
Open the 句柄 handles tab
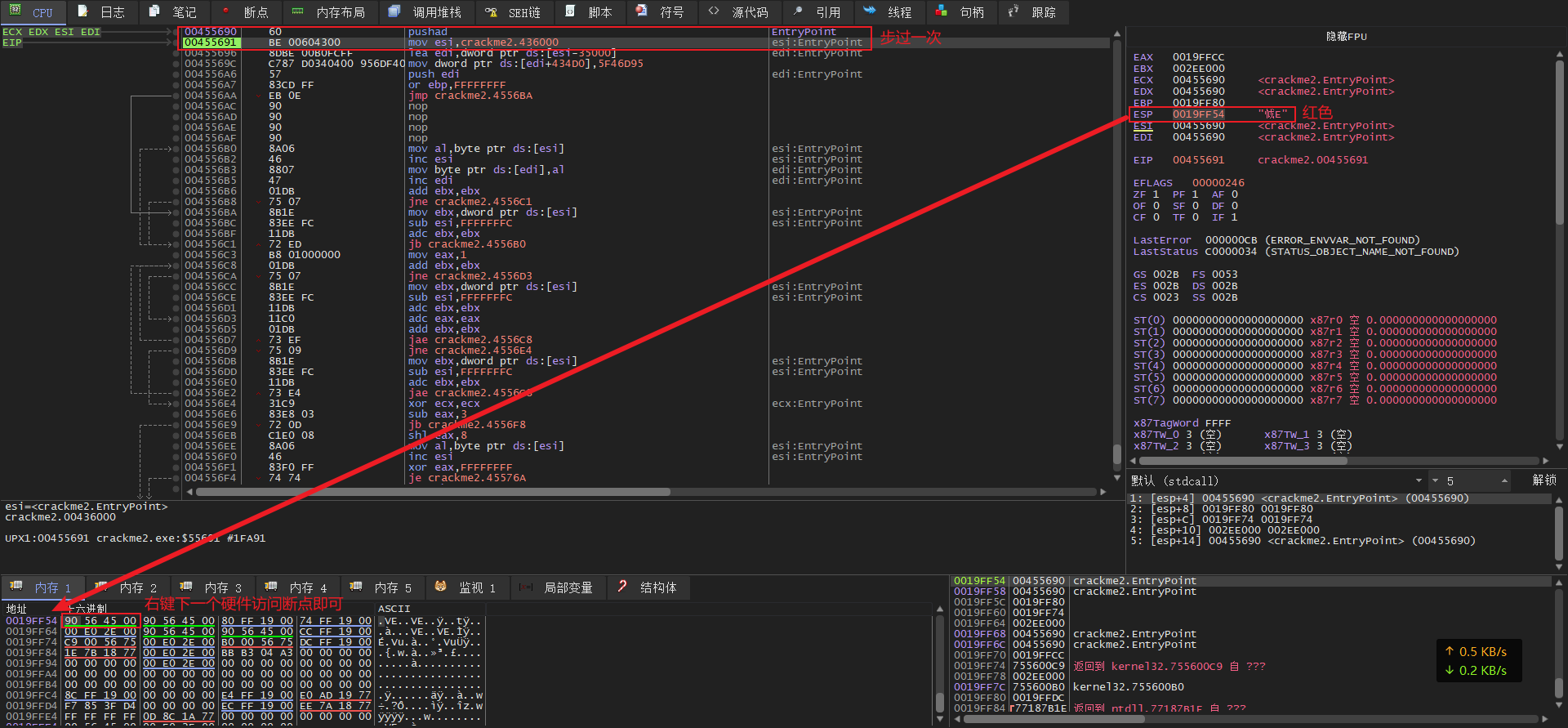click(962, 12)
